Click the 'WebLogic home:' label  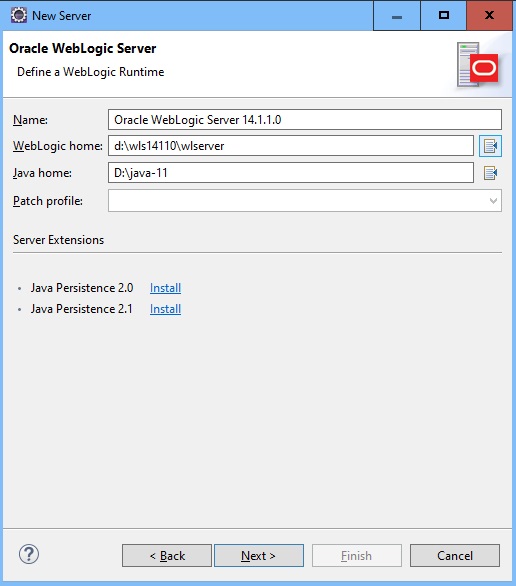point(58,146)
